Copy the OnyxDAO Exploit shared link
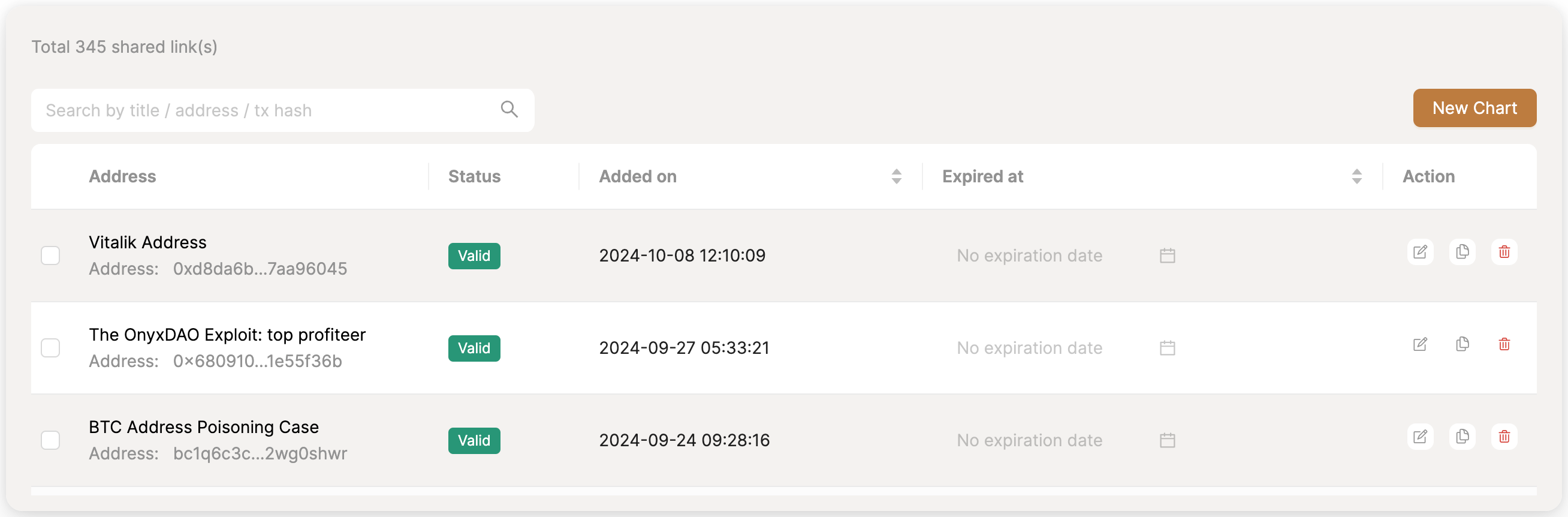1568x517 pixels. click(1462, 345)
